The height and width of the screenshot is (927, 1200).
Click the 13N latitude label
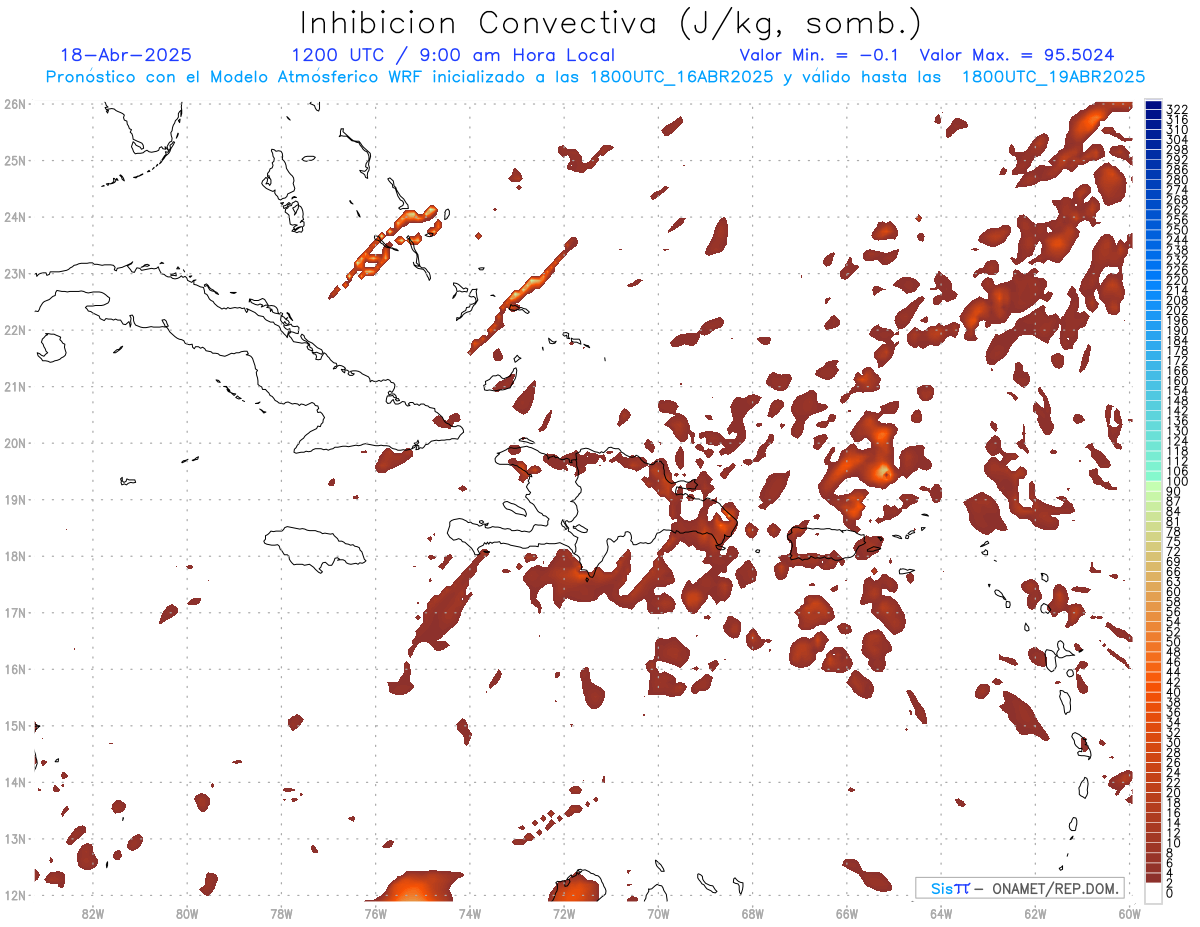point(14,838)
